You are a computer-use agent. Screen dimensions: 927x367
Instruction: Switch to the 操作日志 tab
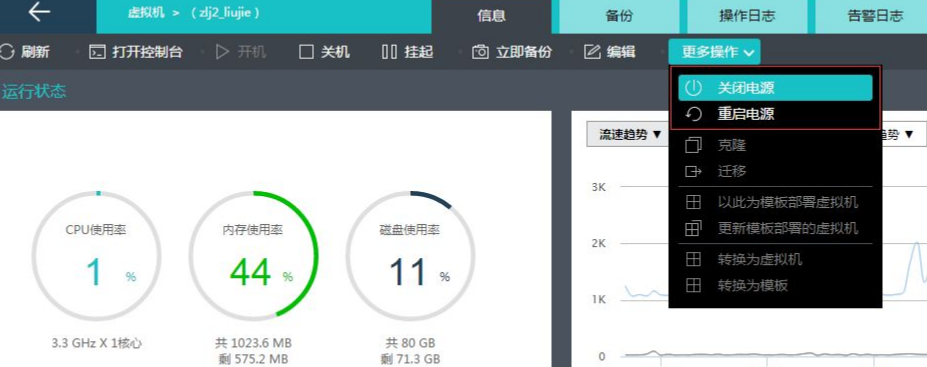[747, 17]
